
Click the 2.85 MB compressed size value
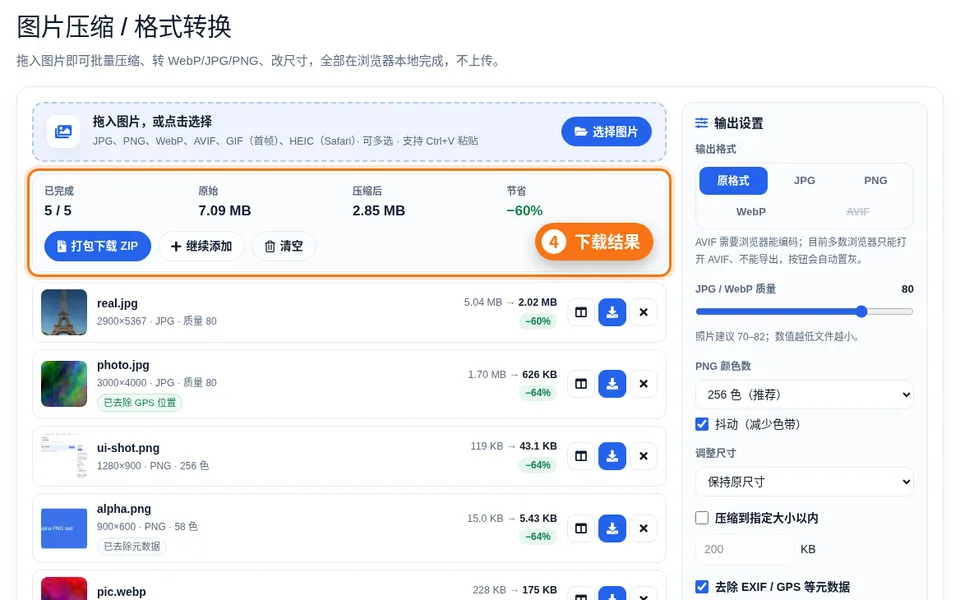[378, 211]
